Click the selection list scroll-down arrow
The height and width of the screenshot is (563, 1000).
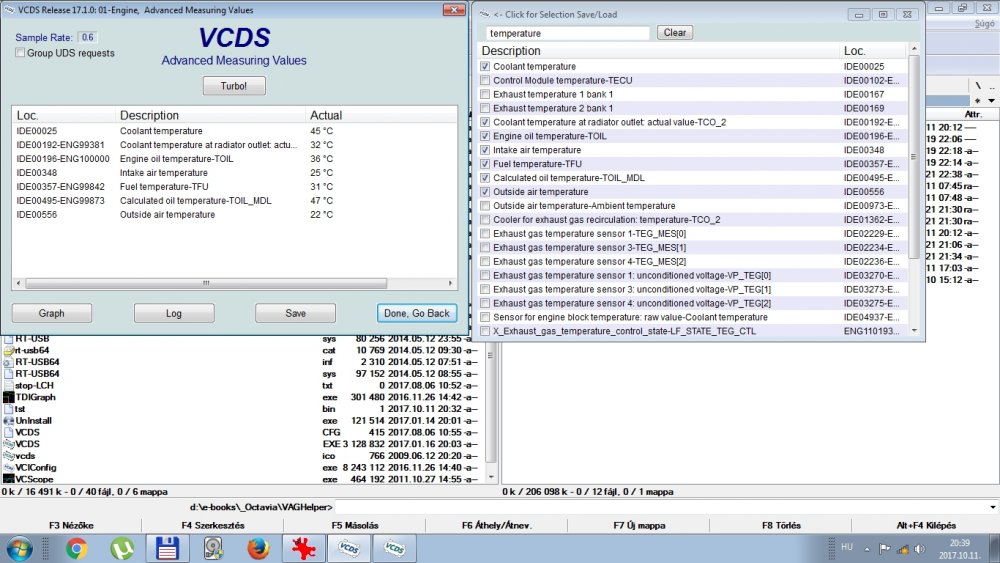coord(914,331)
